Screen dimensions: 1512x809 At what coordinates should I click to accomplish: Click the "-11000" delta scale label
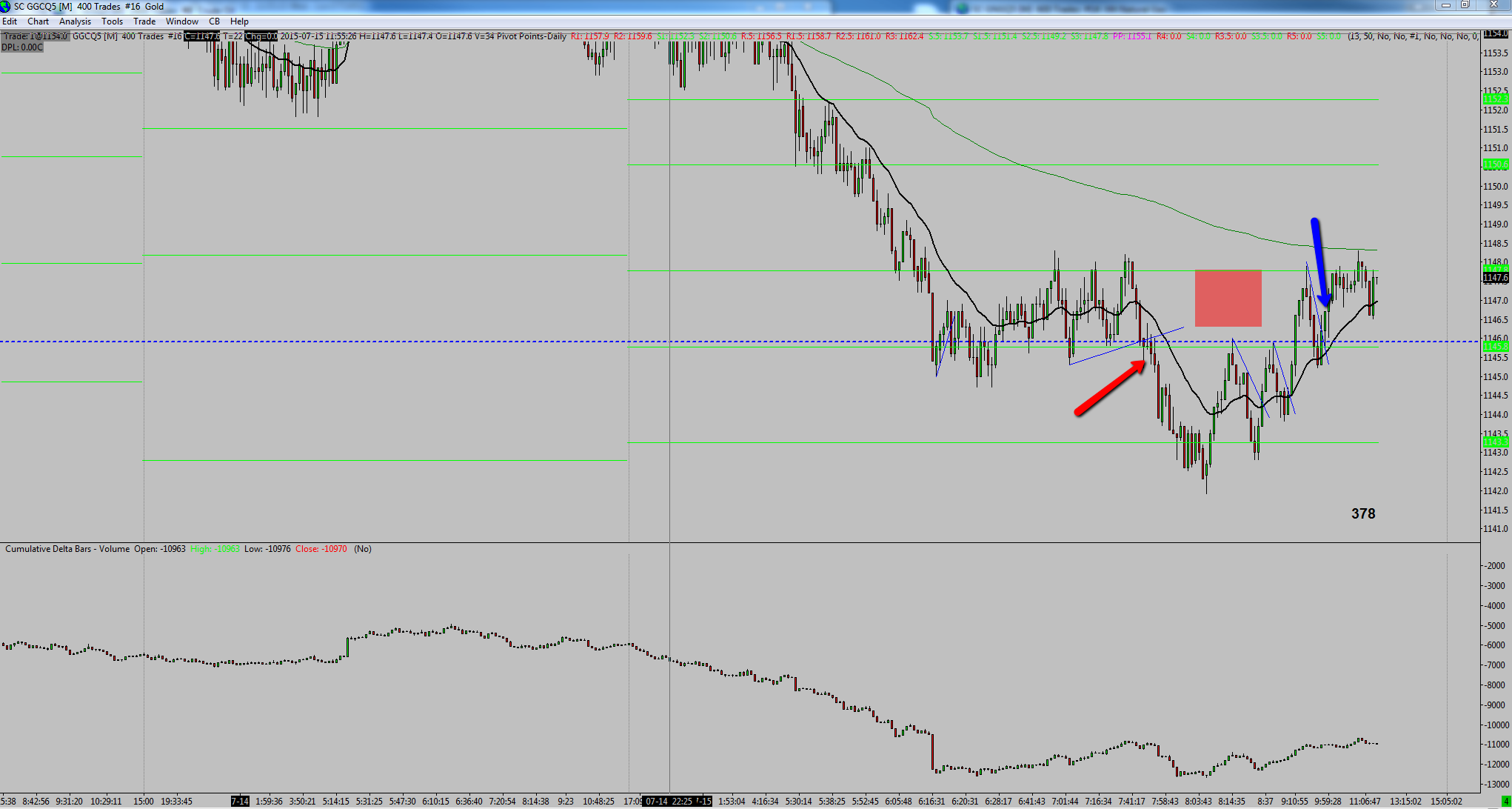click(x=1496, y=745)
